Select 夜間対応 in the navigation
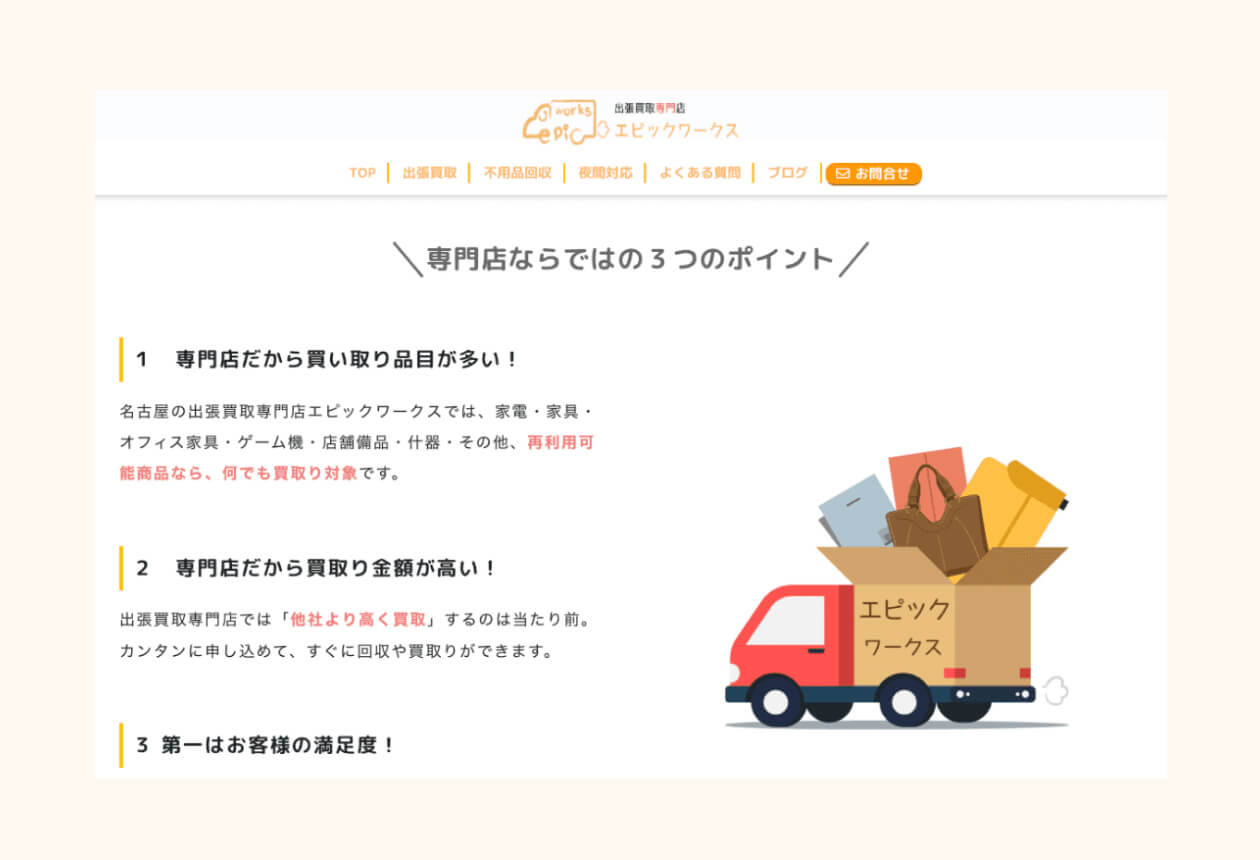The height and width of the screenshot is (860, 1260). [605, 173]
